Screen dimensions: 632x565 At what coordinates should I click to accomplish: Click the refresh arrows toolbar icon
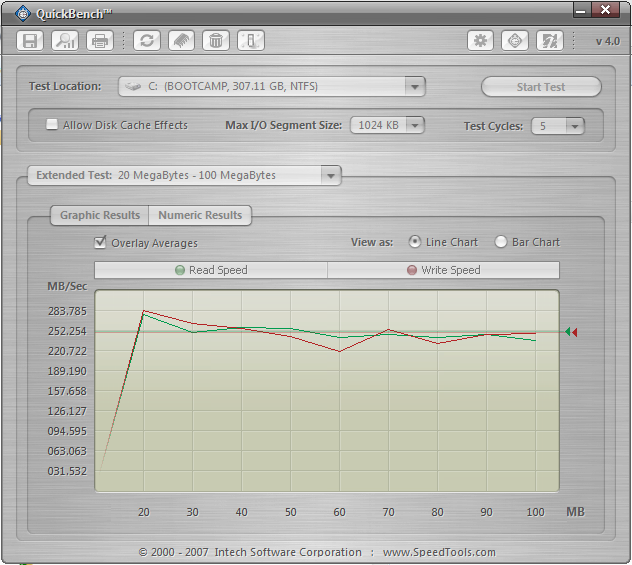[147, 41]
